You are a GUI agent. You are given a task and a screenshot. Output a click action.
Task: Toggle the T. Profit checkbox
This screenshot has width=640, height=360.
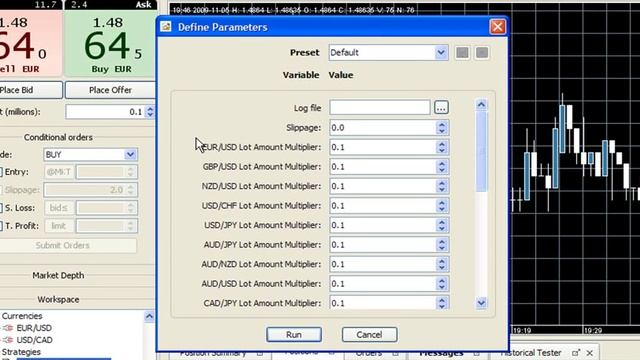point(1,226)
